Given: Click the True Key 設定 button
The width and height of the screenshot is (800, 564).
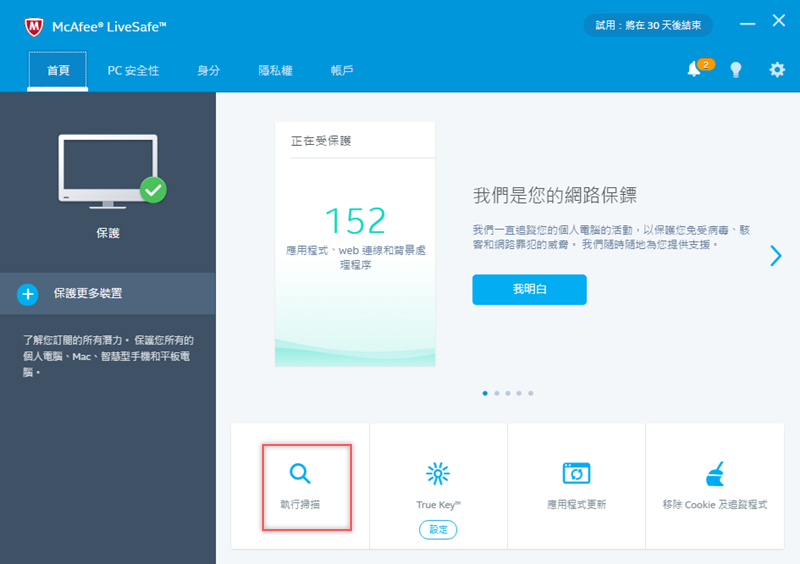Looking at the screenshot, I should coord(438,529).
